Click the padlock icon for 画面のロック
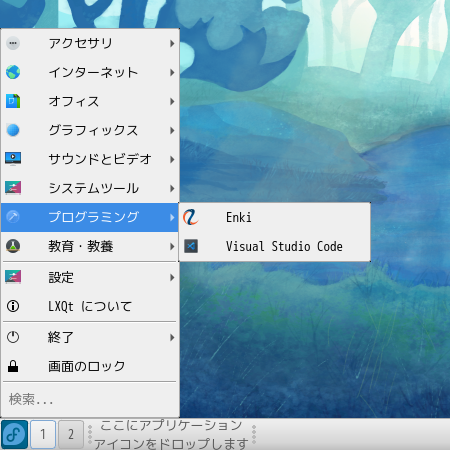Screen dimensions: 450x450 point(13,366)
